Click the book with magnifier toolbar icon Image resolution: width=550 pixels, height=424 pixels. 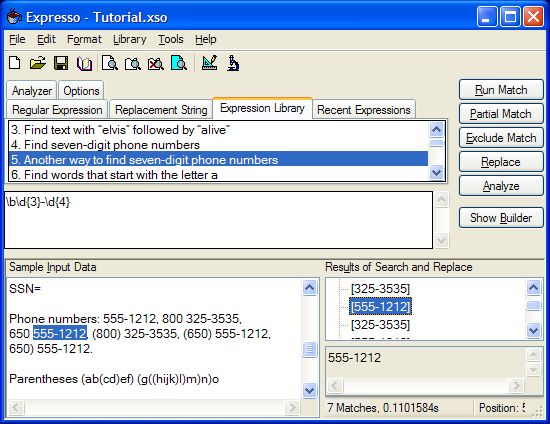pos(133,63)
